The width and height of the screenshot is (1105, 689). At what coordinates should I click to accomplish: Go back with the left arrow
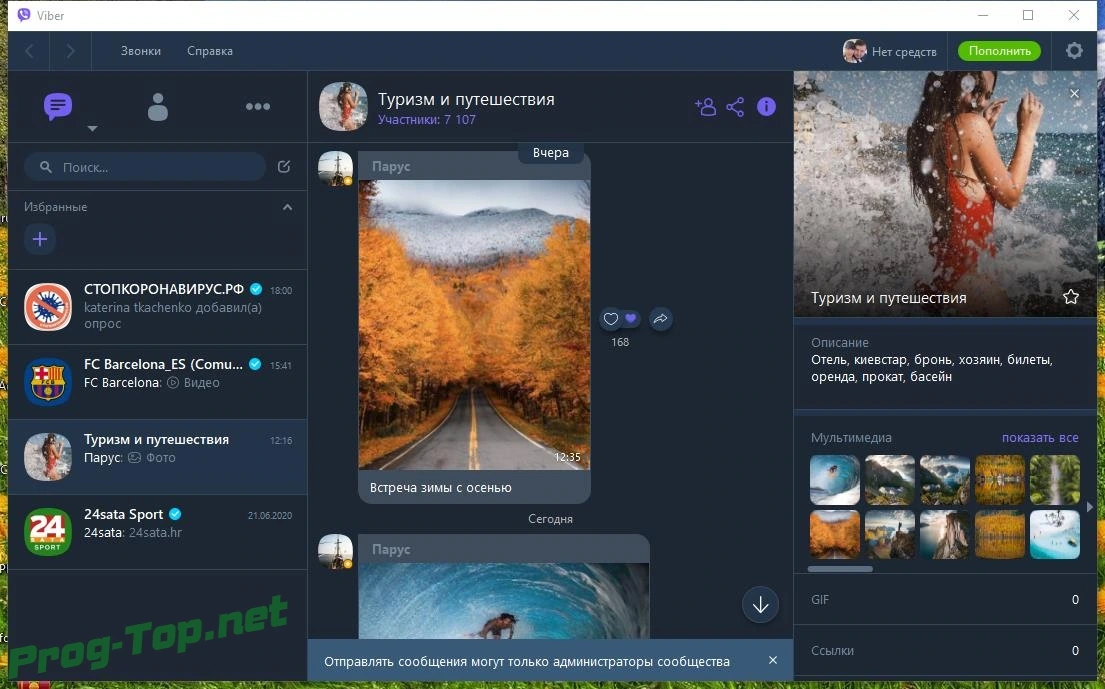30,51
